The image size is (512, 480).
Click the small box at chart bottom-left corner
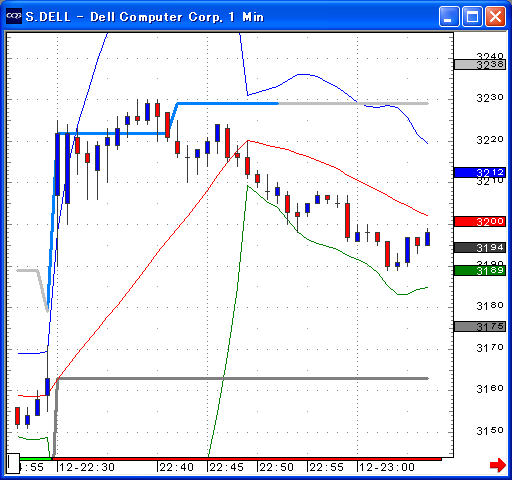pyautogui.click(x=13, y=463)
